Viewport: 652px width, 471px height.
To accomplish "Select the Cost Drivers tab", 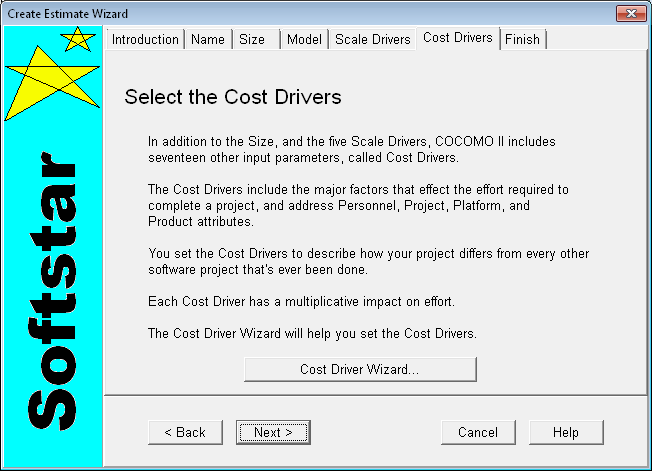I will click(x=458, y=38).
